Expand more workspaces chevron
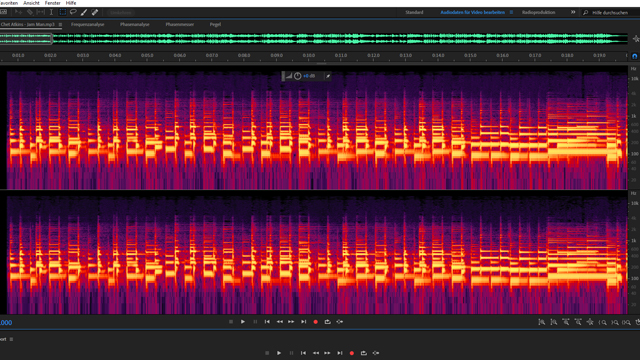Viewport: 640px width, 360px height. coord(573,12)
